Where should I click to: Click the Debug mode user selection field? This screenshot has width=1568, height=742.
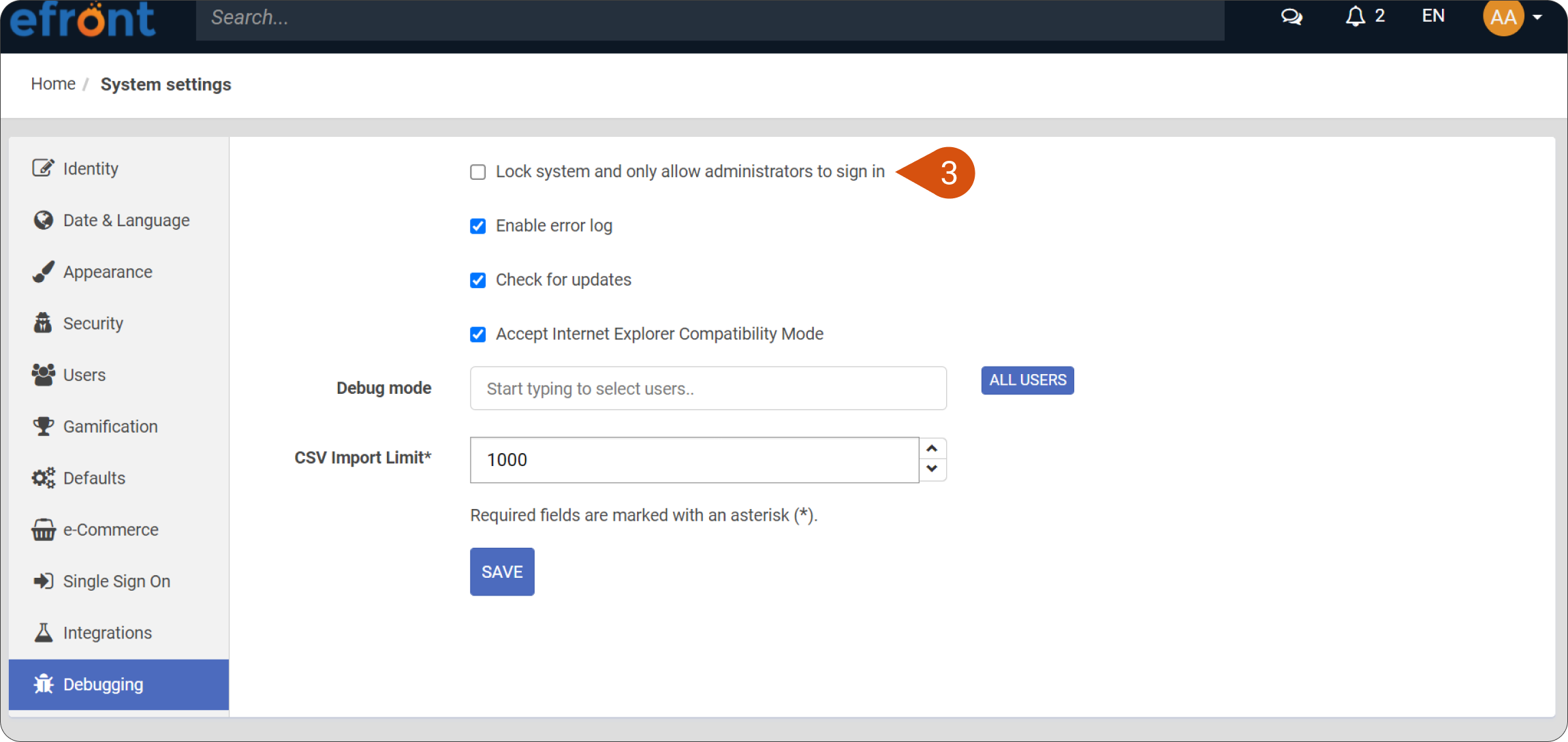click(708, 388)
